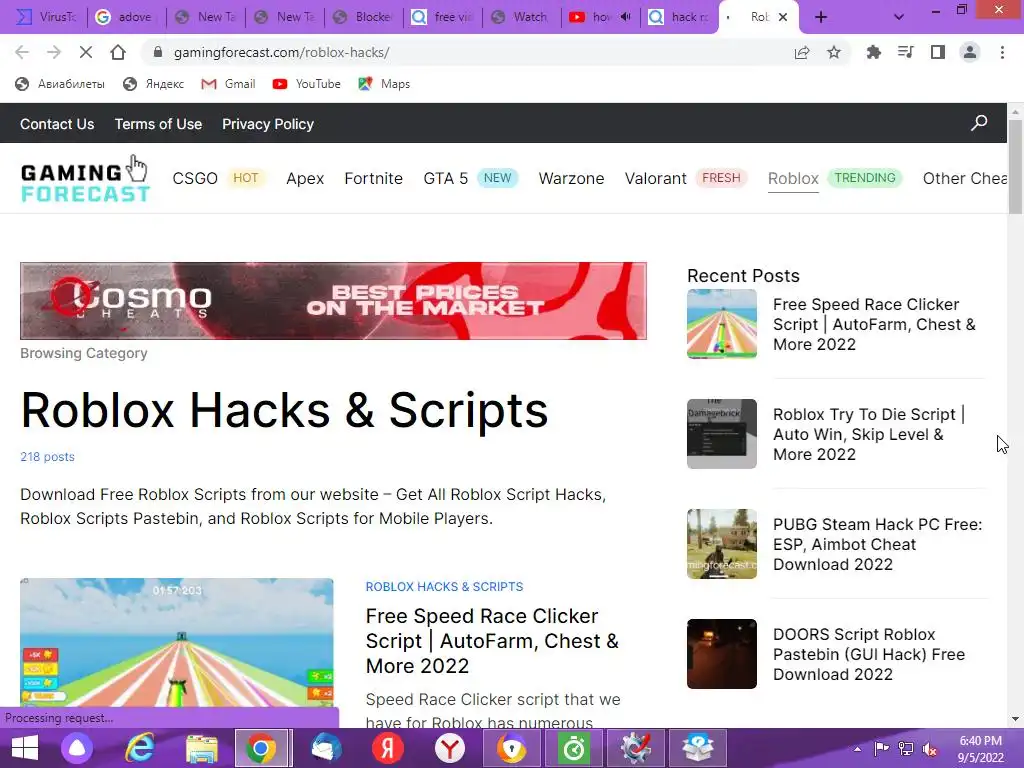1024x768 pixels.
Task: Open Chrome extensions puzzle icon
Action: (873, 52)
